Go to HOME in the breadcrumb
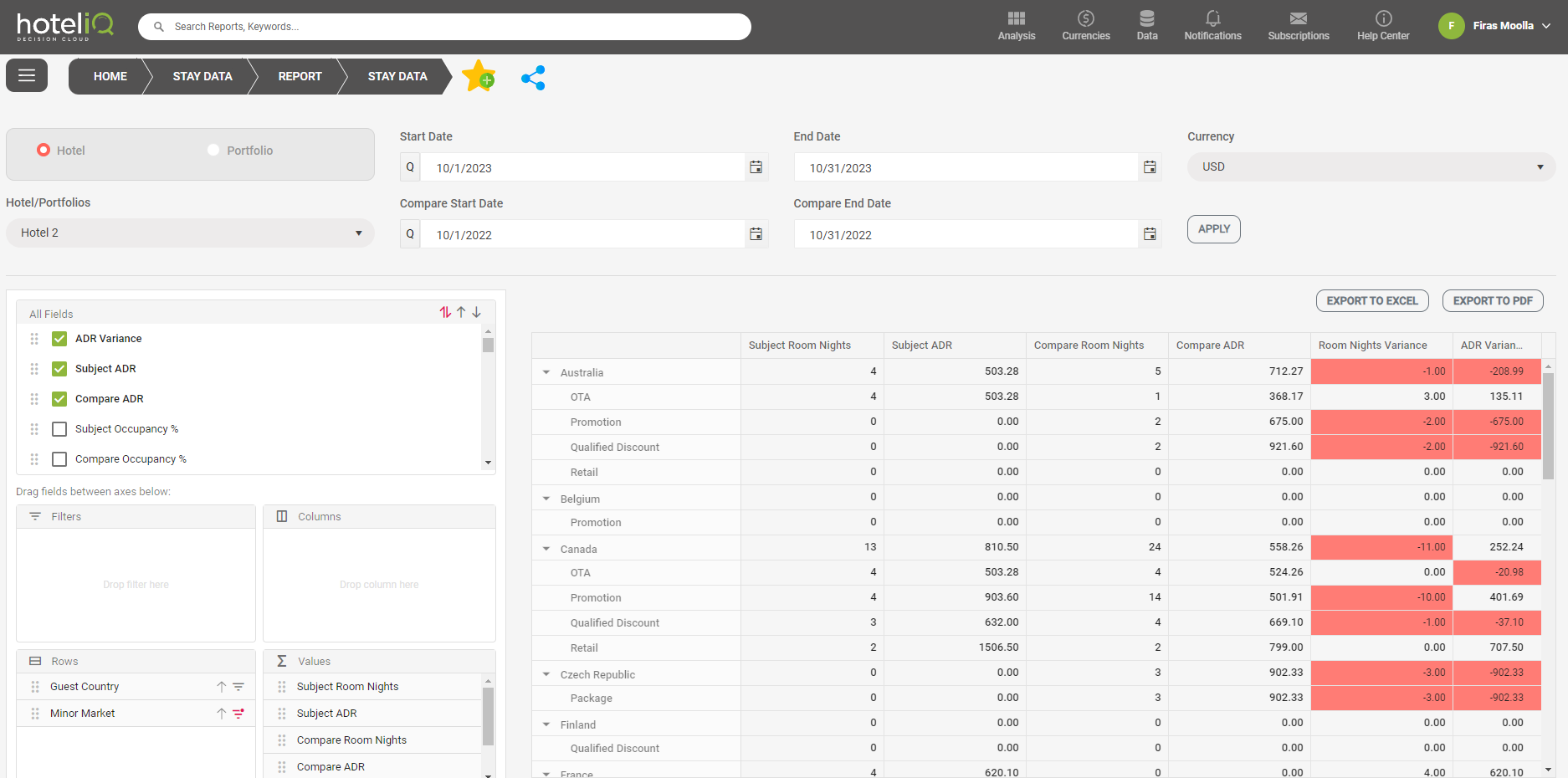The height and width of the screenshot is (778, 1568). (x=110, y=76)
